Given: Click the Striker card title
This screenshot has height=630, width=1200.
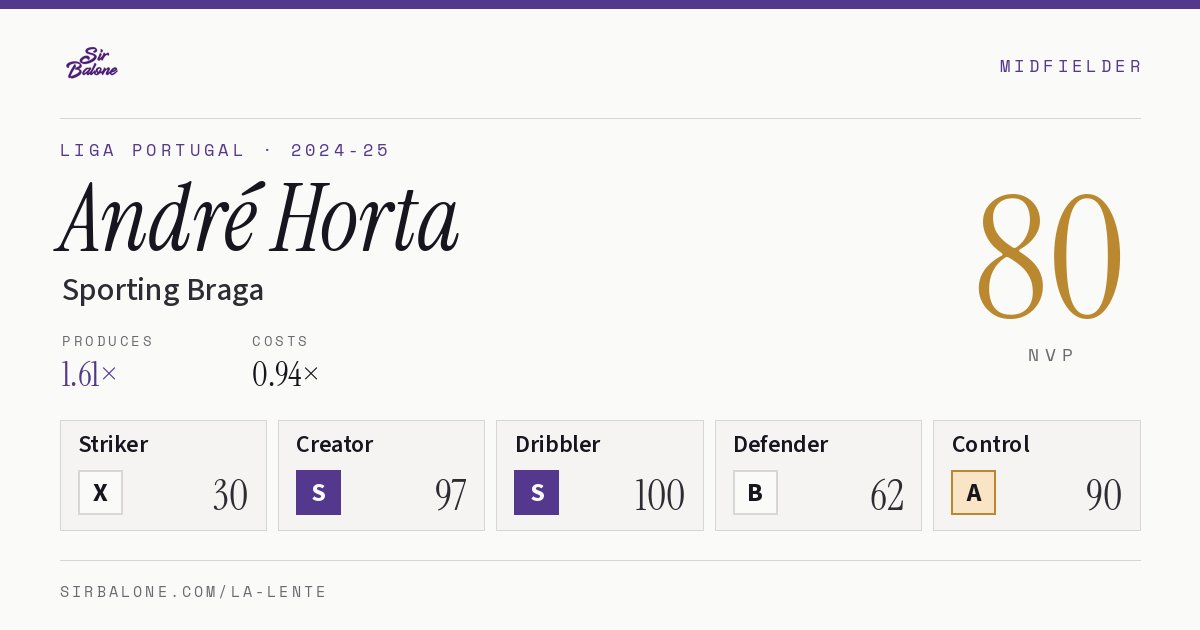Looking at the screenshot, I should (113, 444).
